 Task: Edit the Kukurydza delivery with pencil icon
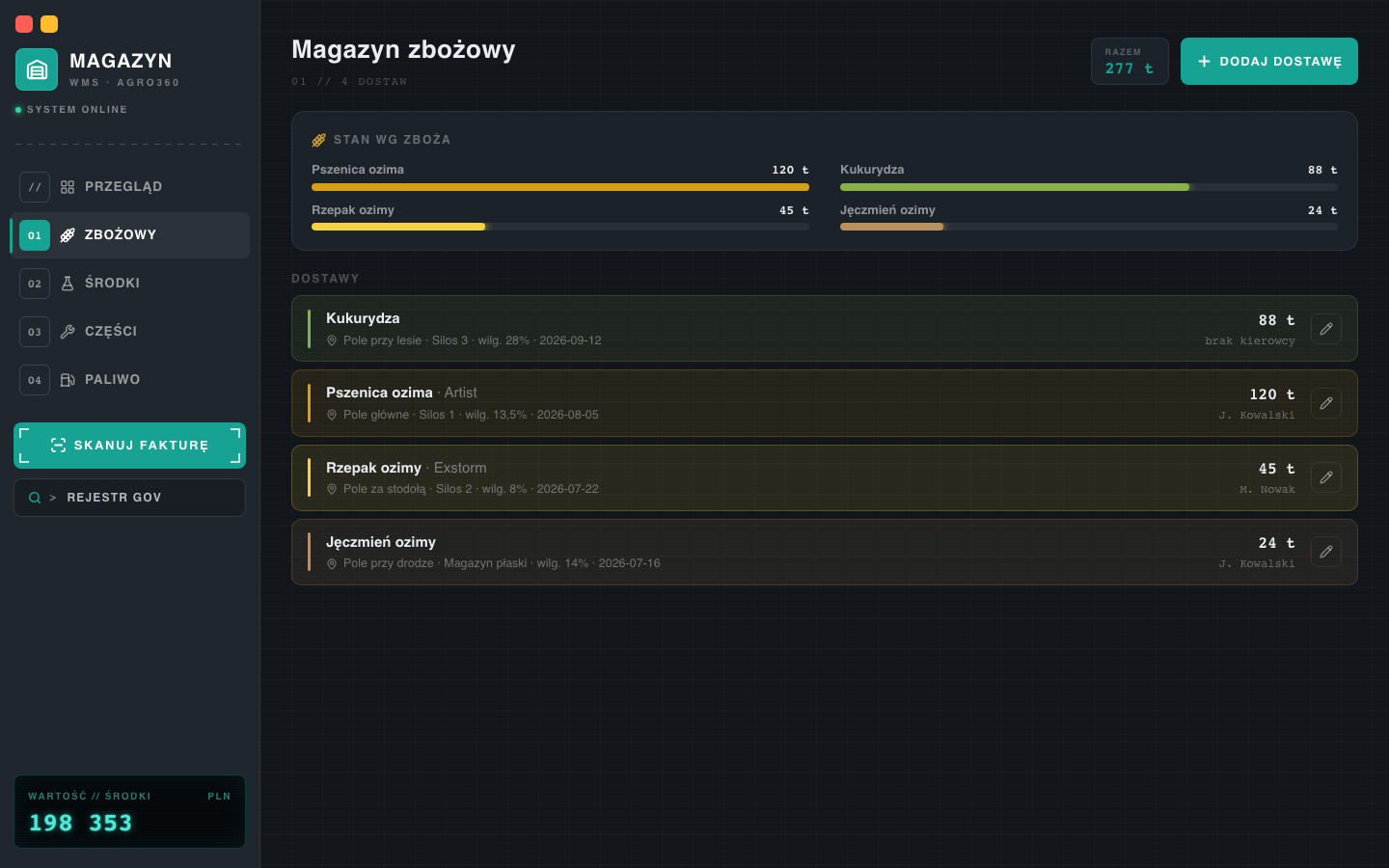[1326, 329]
